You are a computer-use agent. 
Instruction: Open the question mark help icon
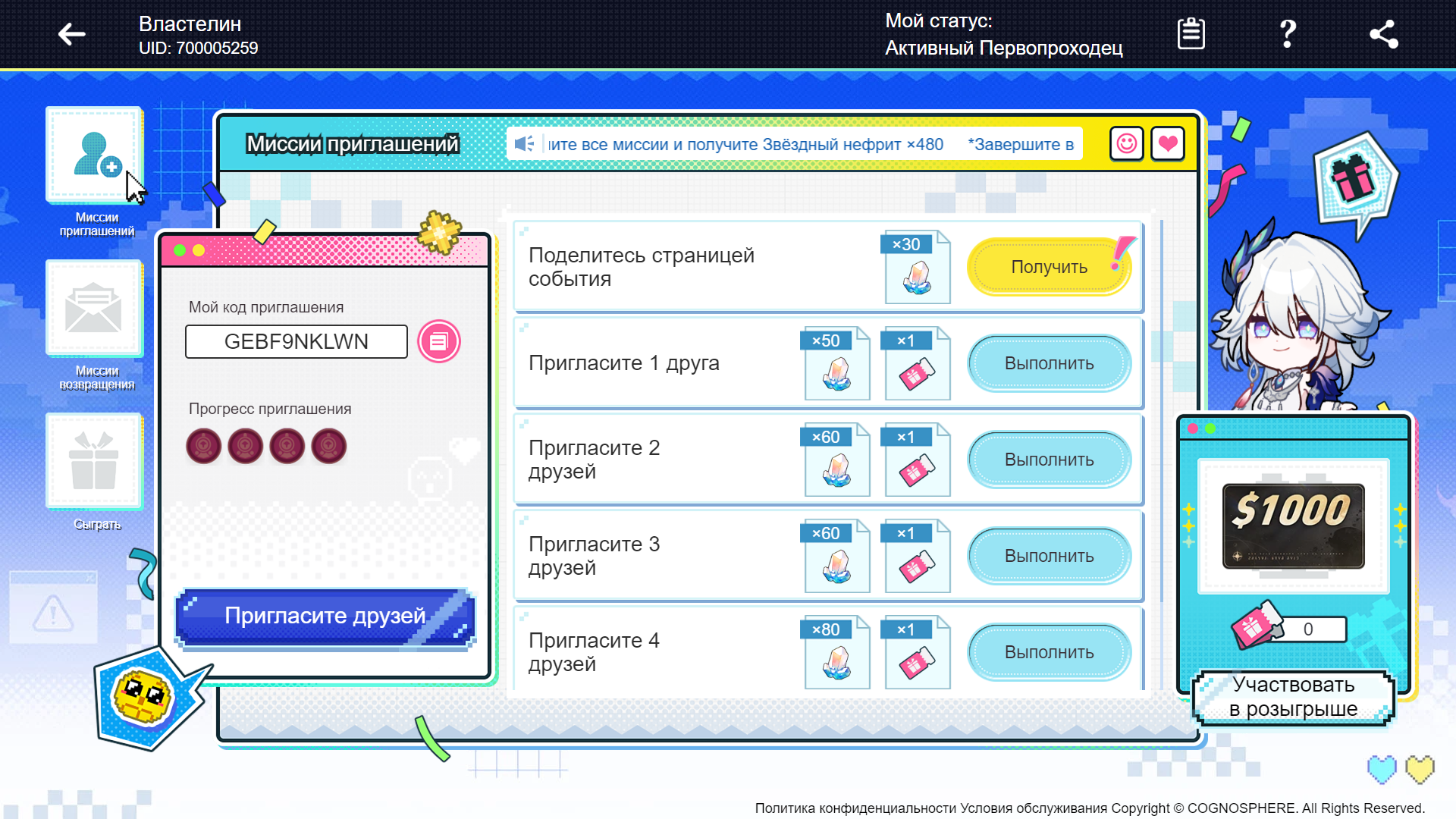click(x=1287, y=34)
